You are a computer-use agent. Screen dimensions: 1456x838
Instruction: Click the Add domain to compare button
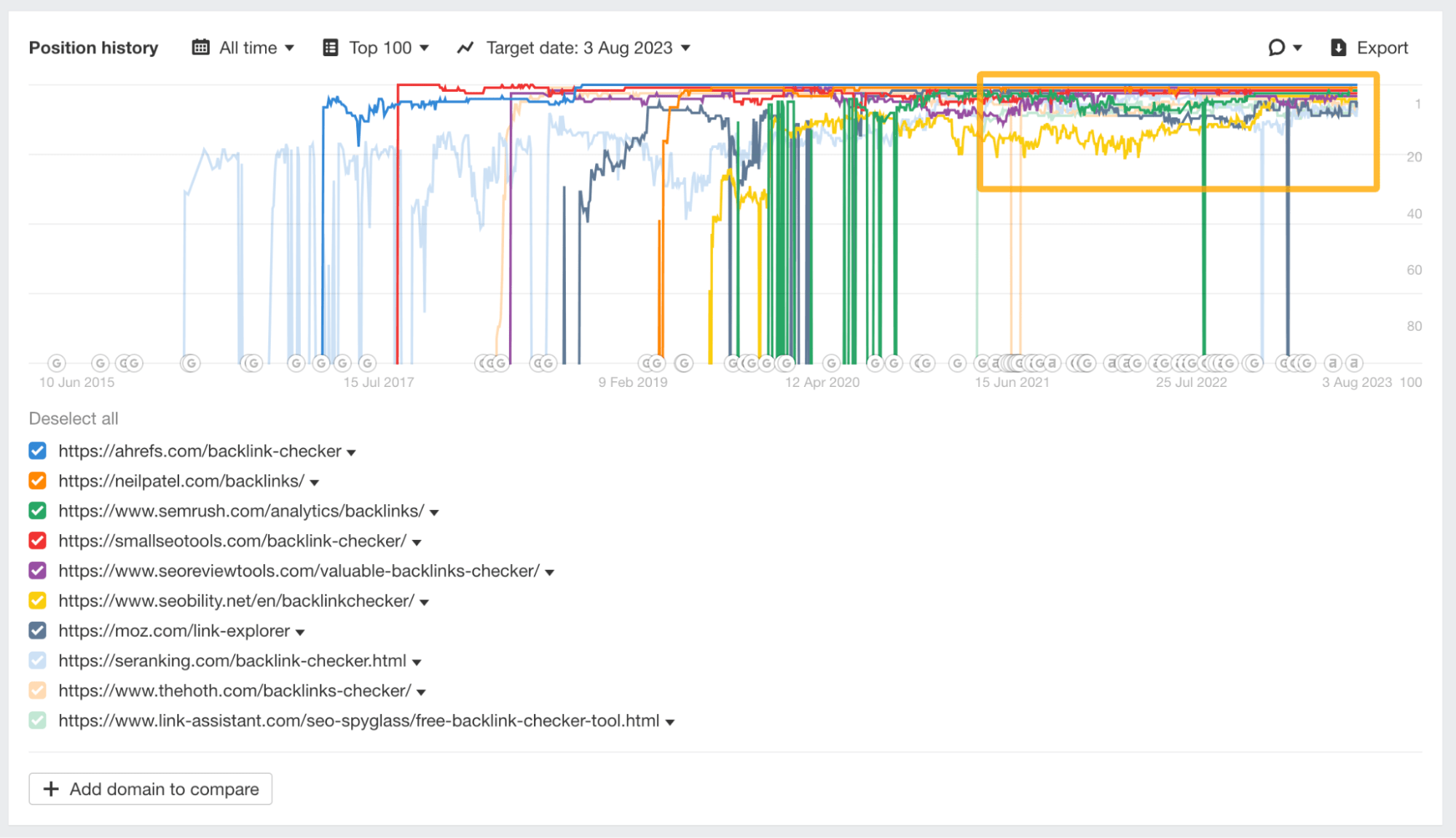(x=150, y=788)
